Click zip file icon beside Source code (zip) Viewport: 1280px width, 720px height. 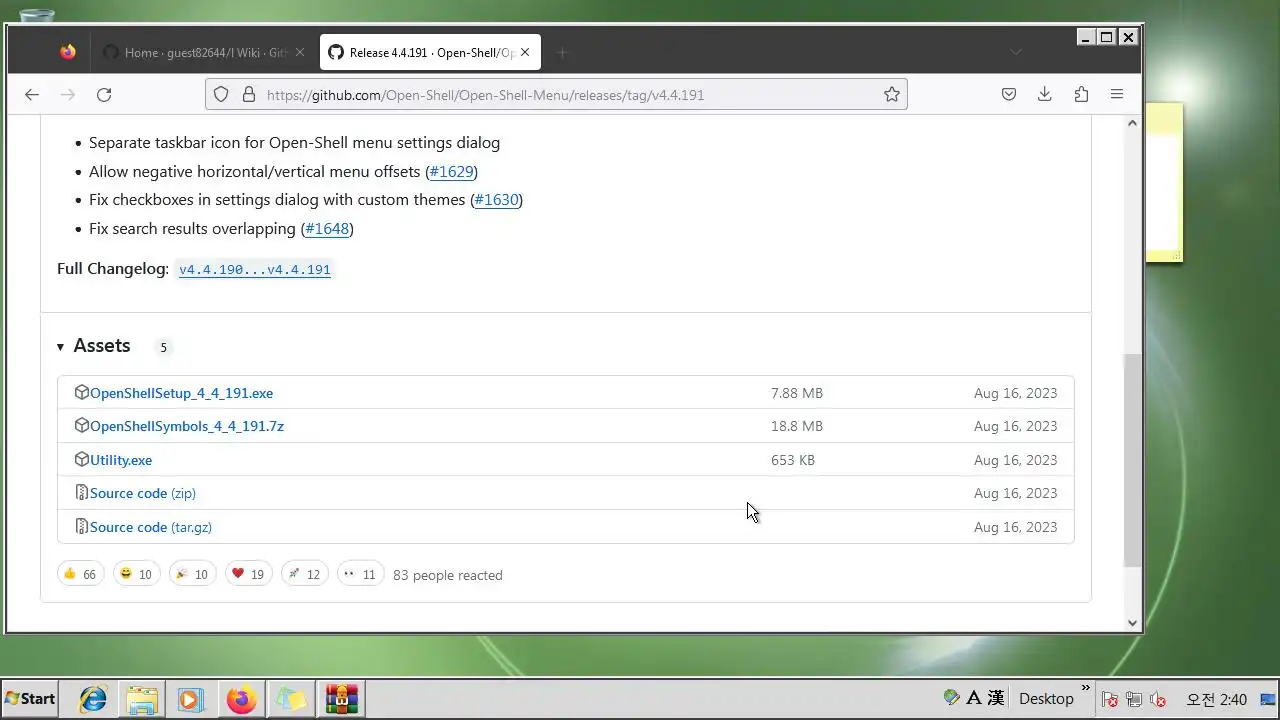pos(82,492)
